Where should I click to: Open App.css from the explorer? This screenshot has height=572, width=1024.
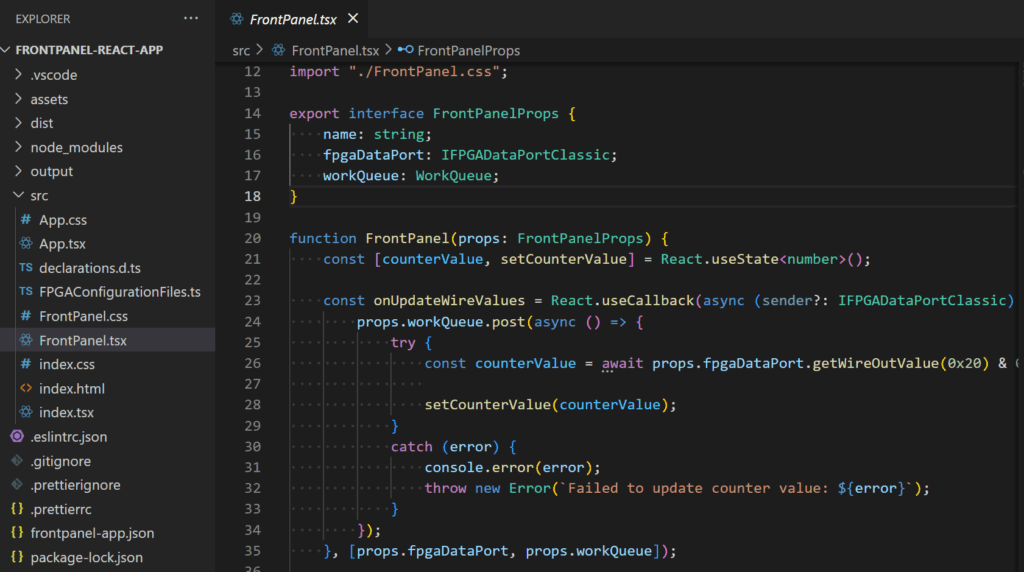(x=63, y=220)
